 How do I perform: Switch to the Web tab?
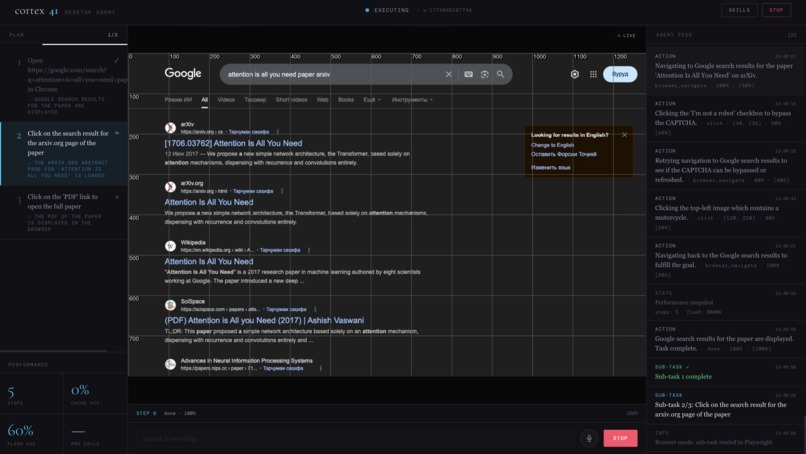tap(322, 100)
